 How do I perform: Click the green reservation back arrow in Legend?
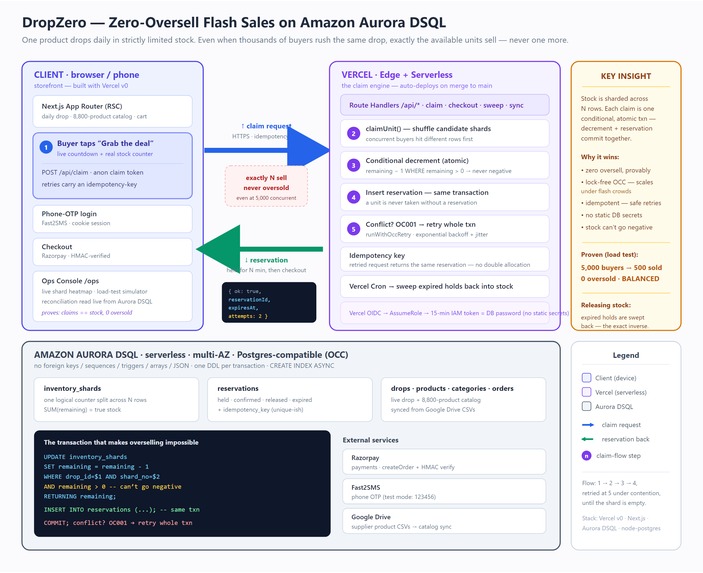point(587,439)
